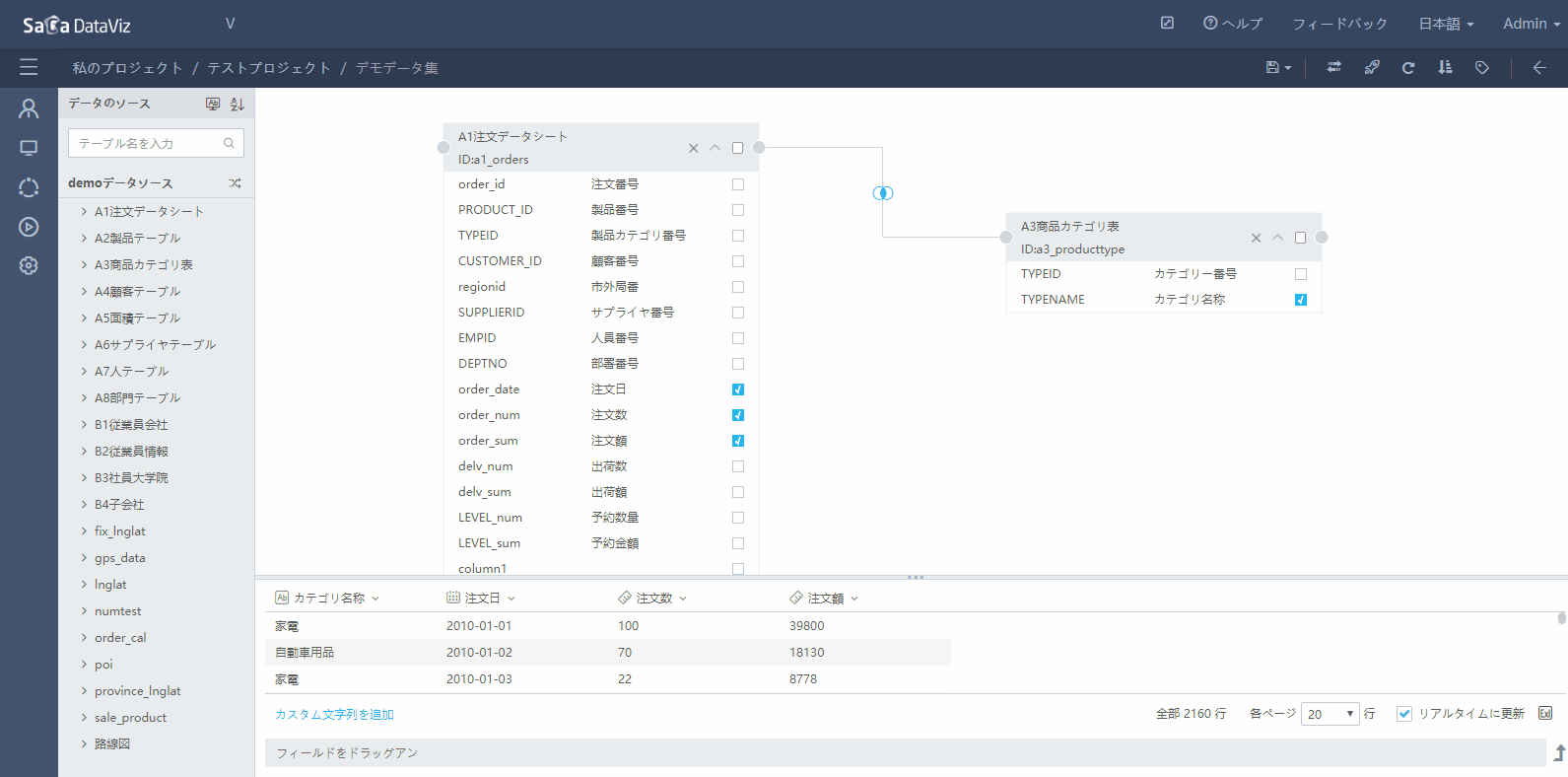Click the export icon beside リアルタイムに更新
1568x777 pixels.
(1545, 713)
